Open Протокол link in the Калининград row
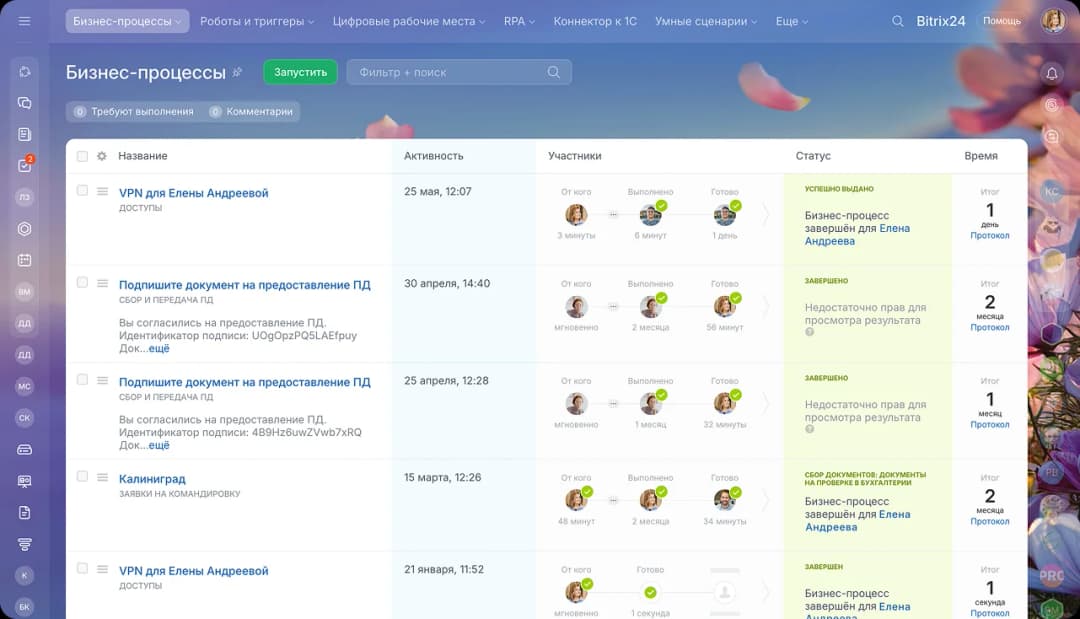 (989, 521)
